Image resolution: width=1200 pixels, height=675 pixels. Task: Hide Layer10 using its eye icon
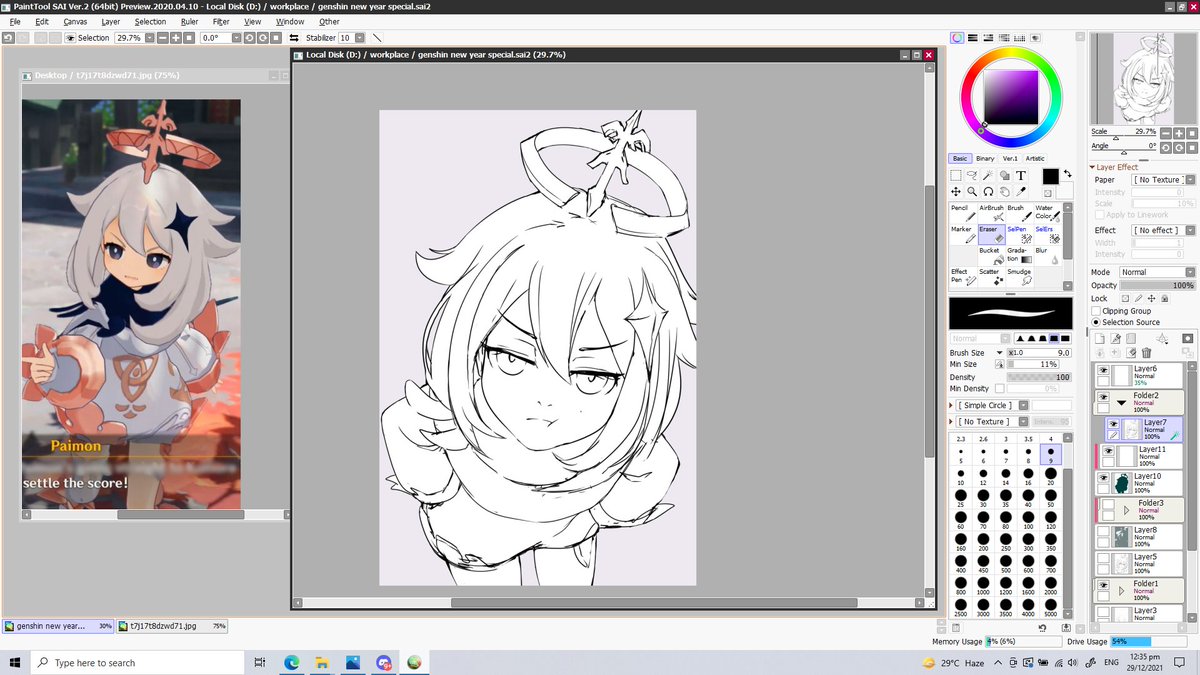pyautogui.click(x=1104, y=478)
